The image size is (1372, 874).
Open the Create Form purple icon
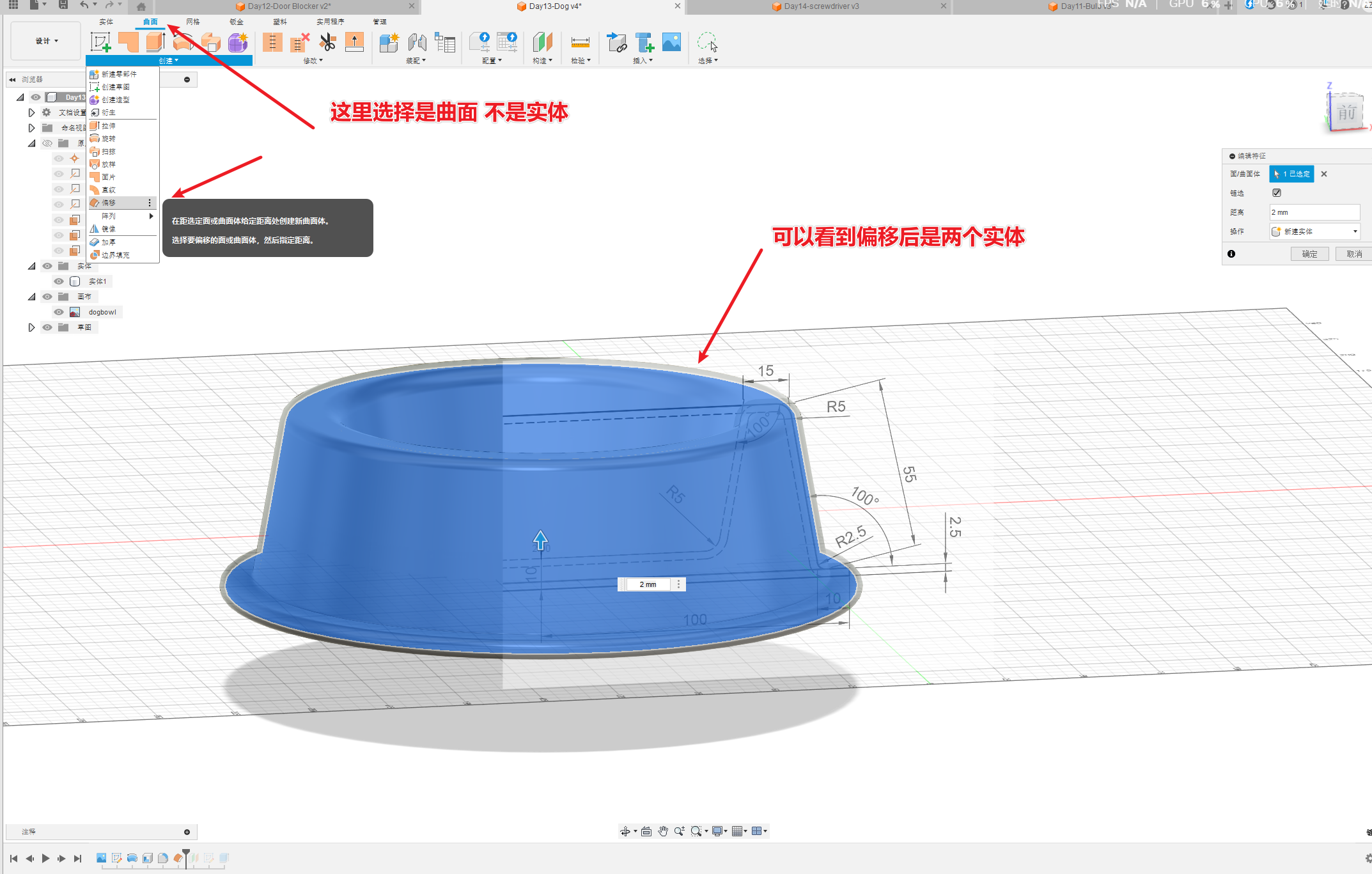click(x=238, y=42)
